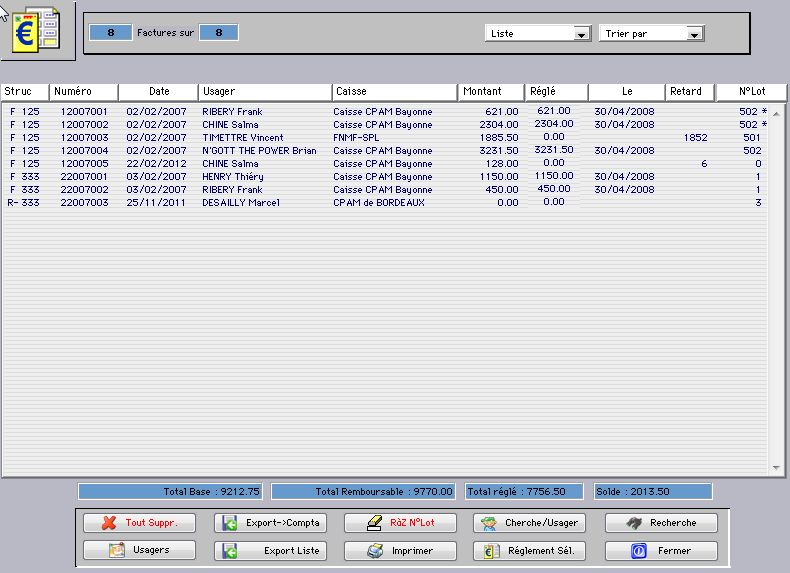Select the HENRY Thiéry row

tap(385, 177)
